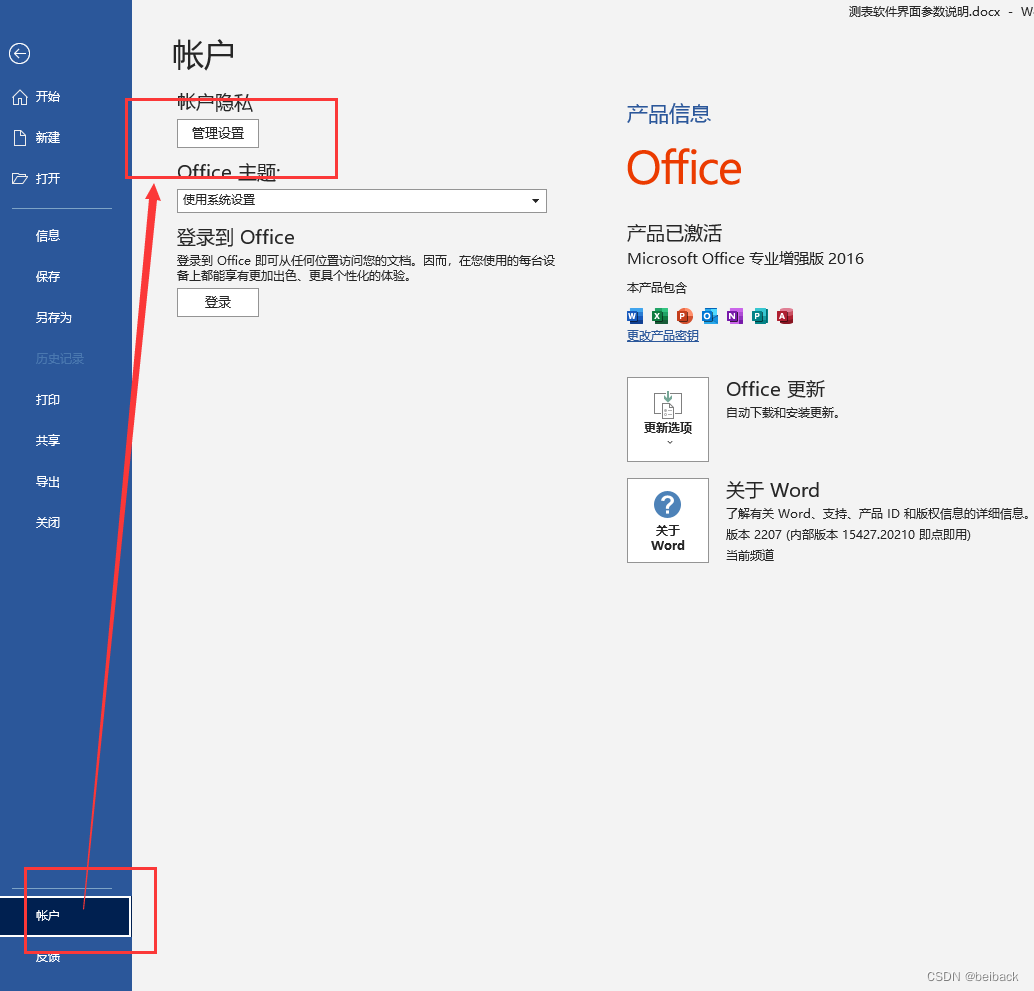The image size is (1034, 991).
Task: Click the 管理设置 button under 帐户隐私
Action: (x=217, y=133)
